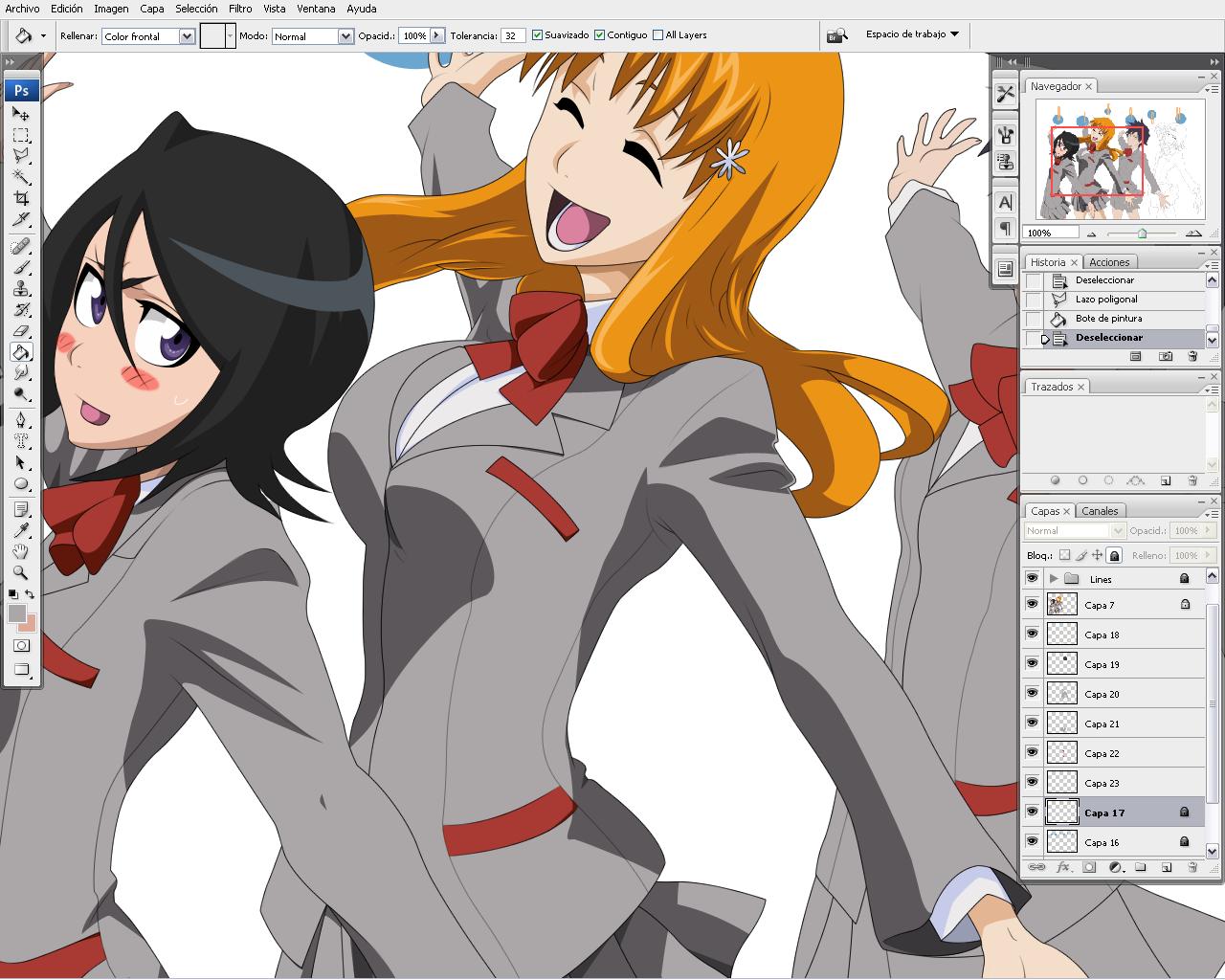Viewport: 1225px width, 980px height.
Task: Click the background color swatch
Action: 29,625
